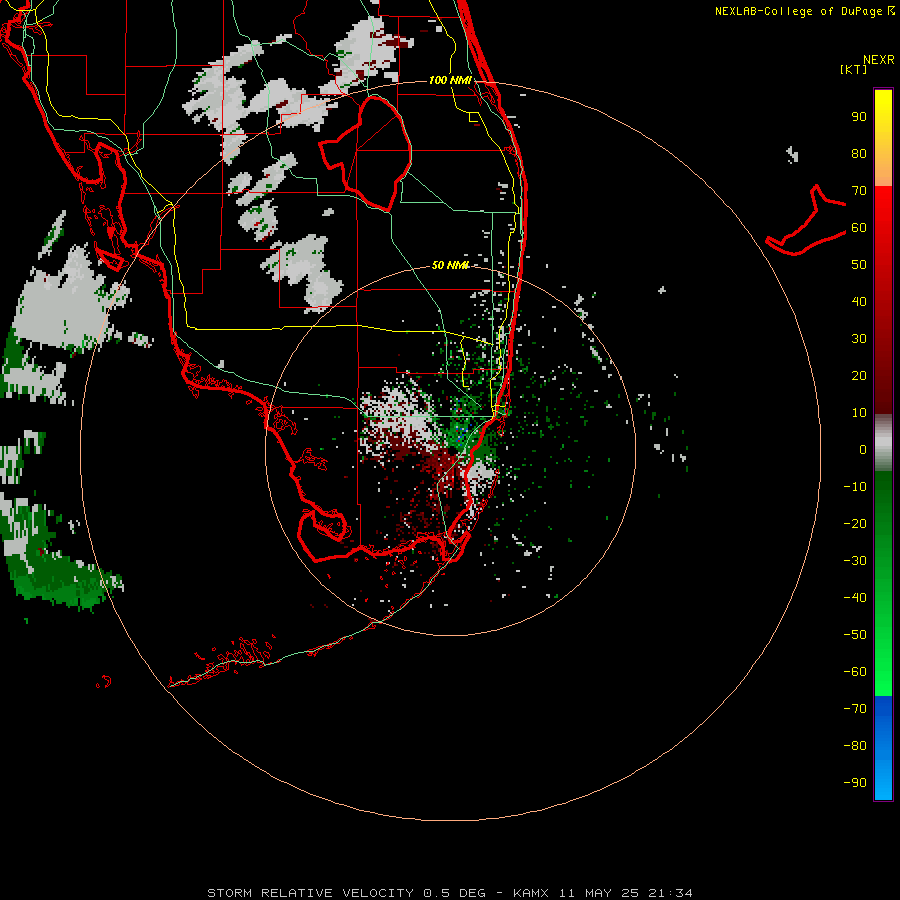The image size is (900, 900).
Task: Click the Bahamas island outline east of Florida
Action: click(806, 220)
